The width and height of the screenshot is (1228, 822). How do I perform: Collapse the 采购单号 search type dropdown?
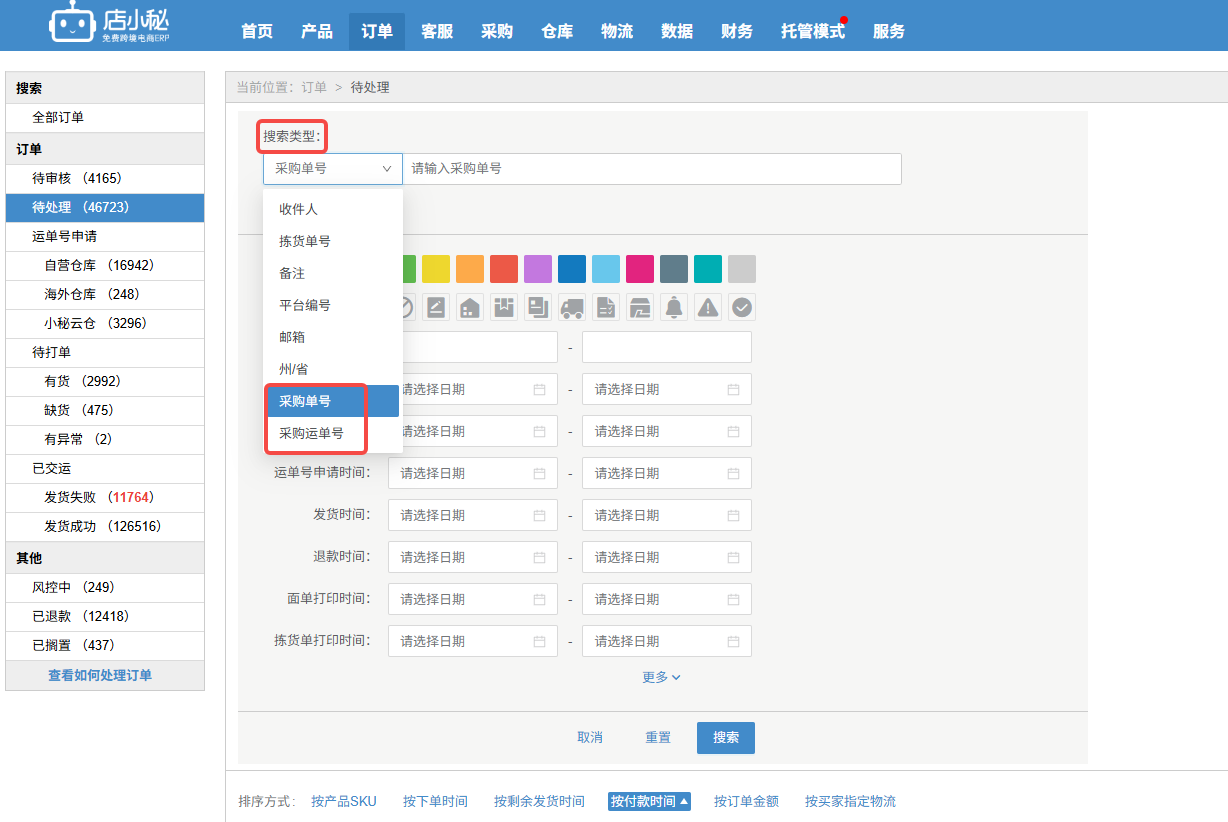(x=332, y=169)
